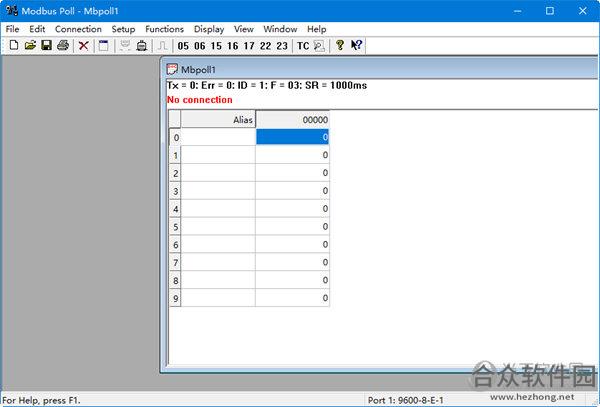Click the grayed-out connect icon
Image resolution: width=600 pixels, height=407 pixels.
click(x=125, y=46)
